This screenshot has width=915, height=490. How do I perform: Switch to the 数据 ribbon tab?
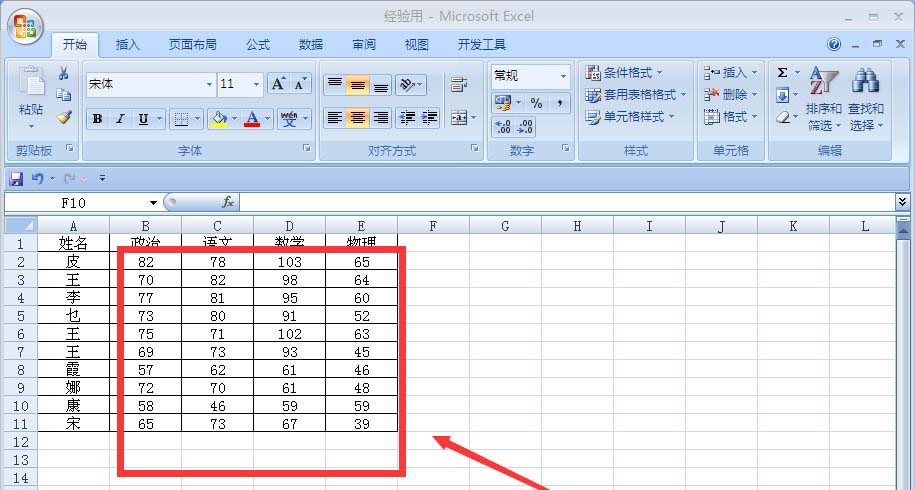tap(310, 45)
